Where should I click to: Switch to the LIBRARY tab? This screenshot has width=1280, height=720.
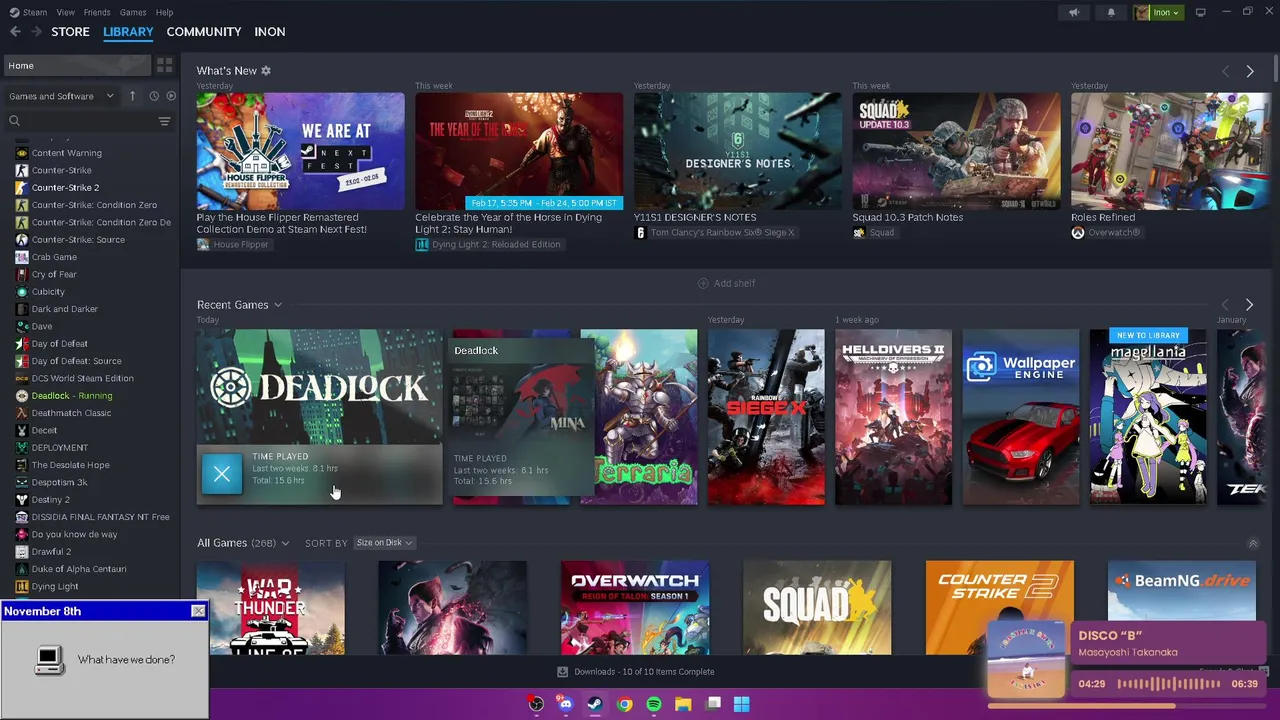[x=128, y=32]
